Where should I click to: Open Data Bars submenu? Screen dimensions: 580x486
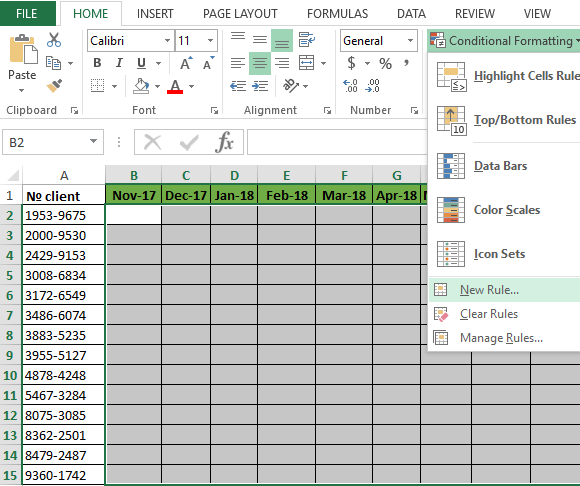[x=505, y=166]
